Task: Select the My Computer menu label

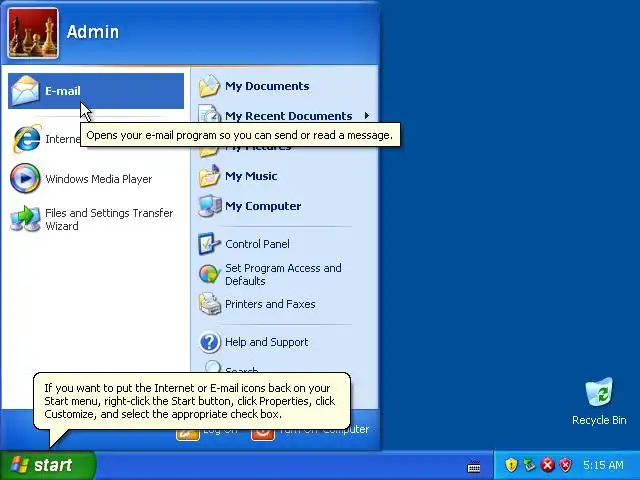Action: 263,206
